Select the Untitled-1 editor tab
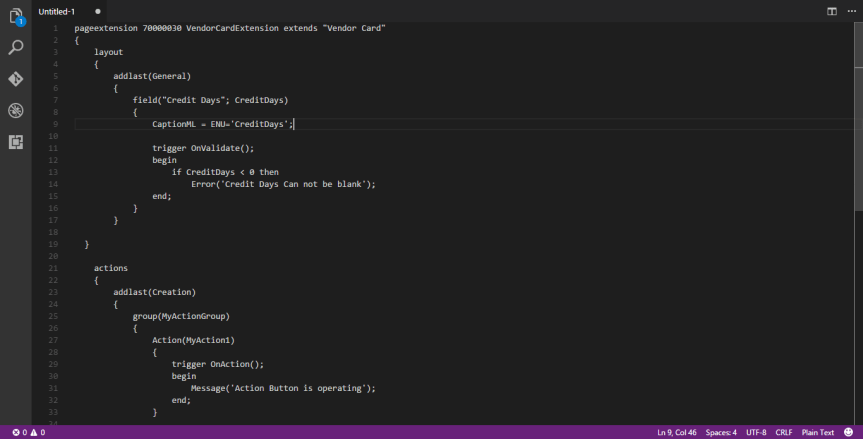The height and width of the screenshot is (439, 863). click(x=69, y=12)
